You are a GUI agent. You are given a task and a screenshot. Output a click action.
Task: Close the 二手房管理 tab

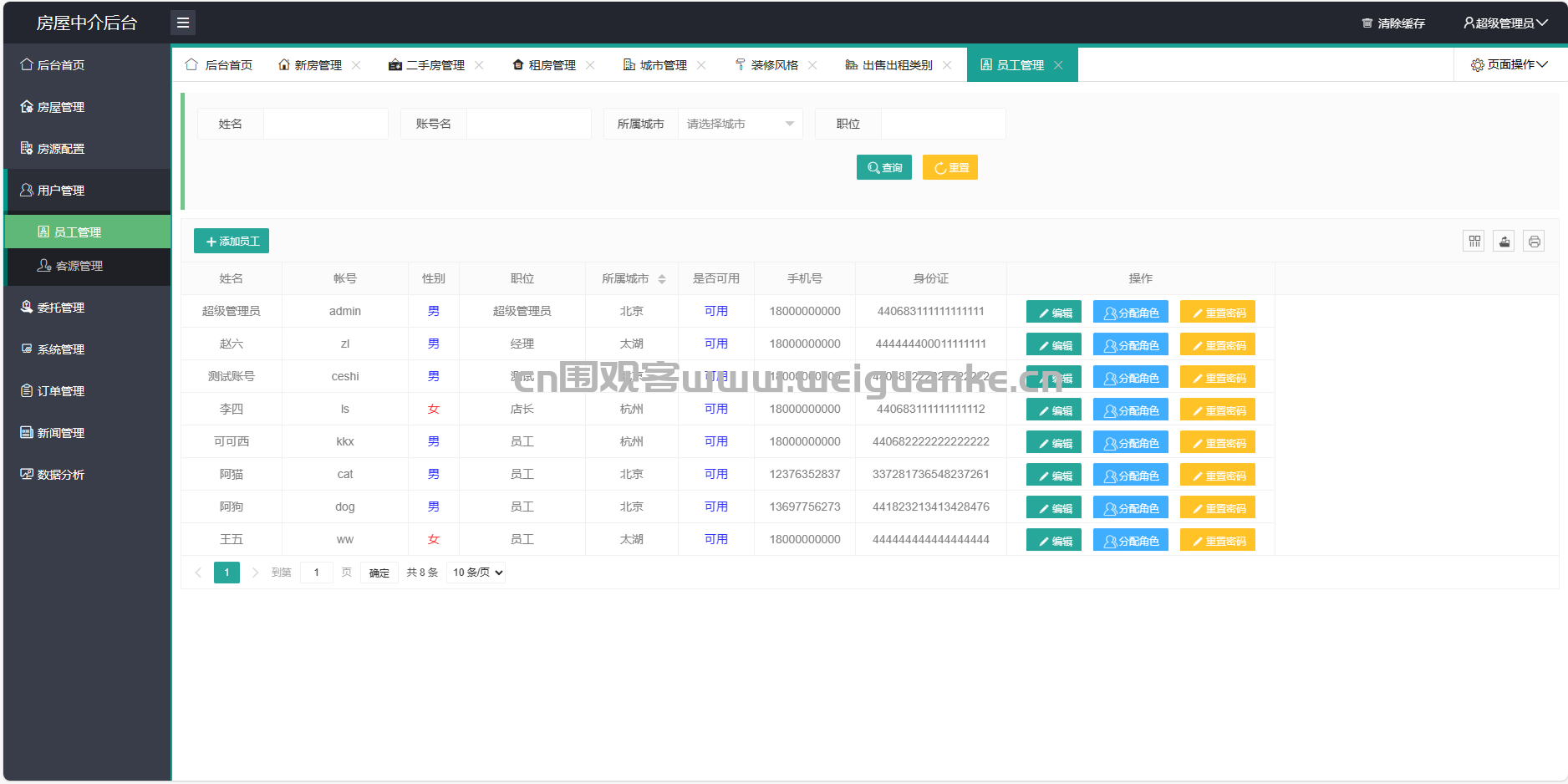point(479,65)
